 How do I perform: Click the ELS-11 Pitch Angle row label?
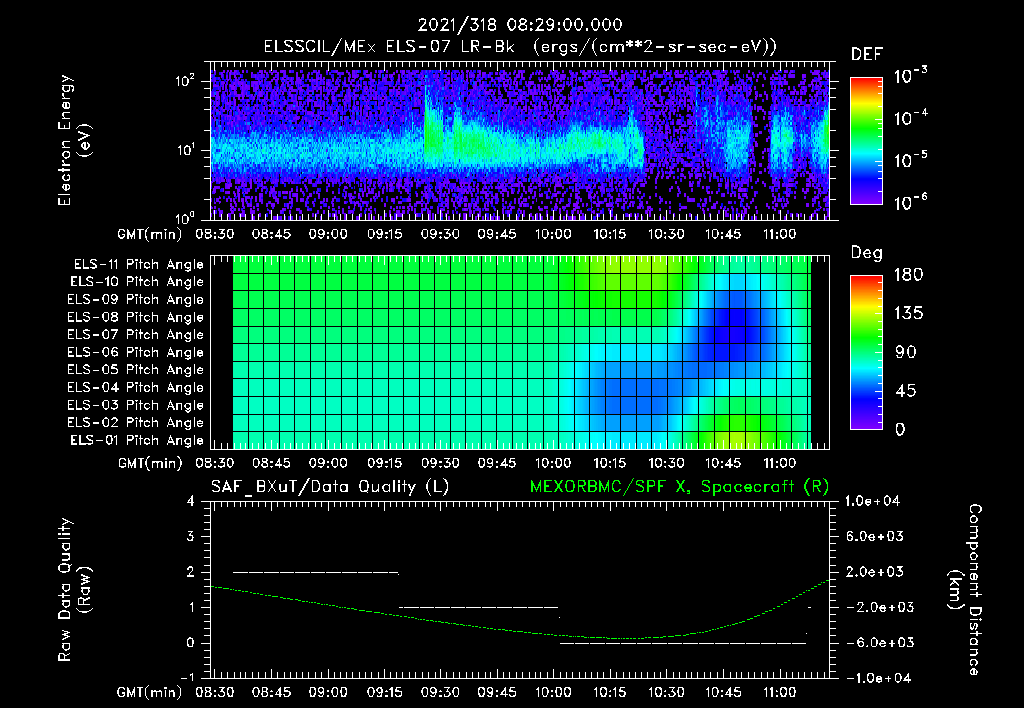click(138, 265)
